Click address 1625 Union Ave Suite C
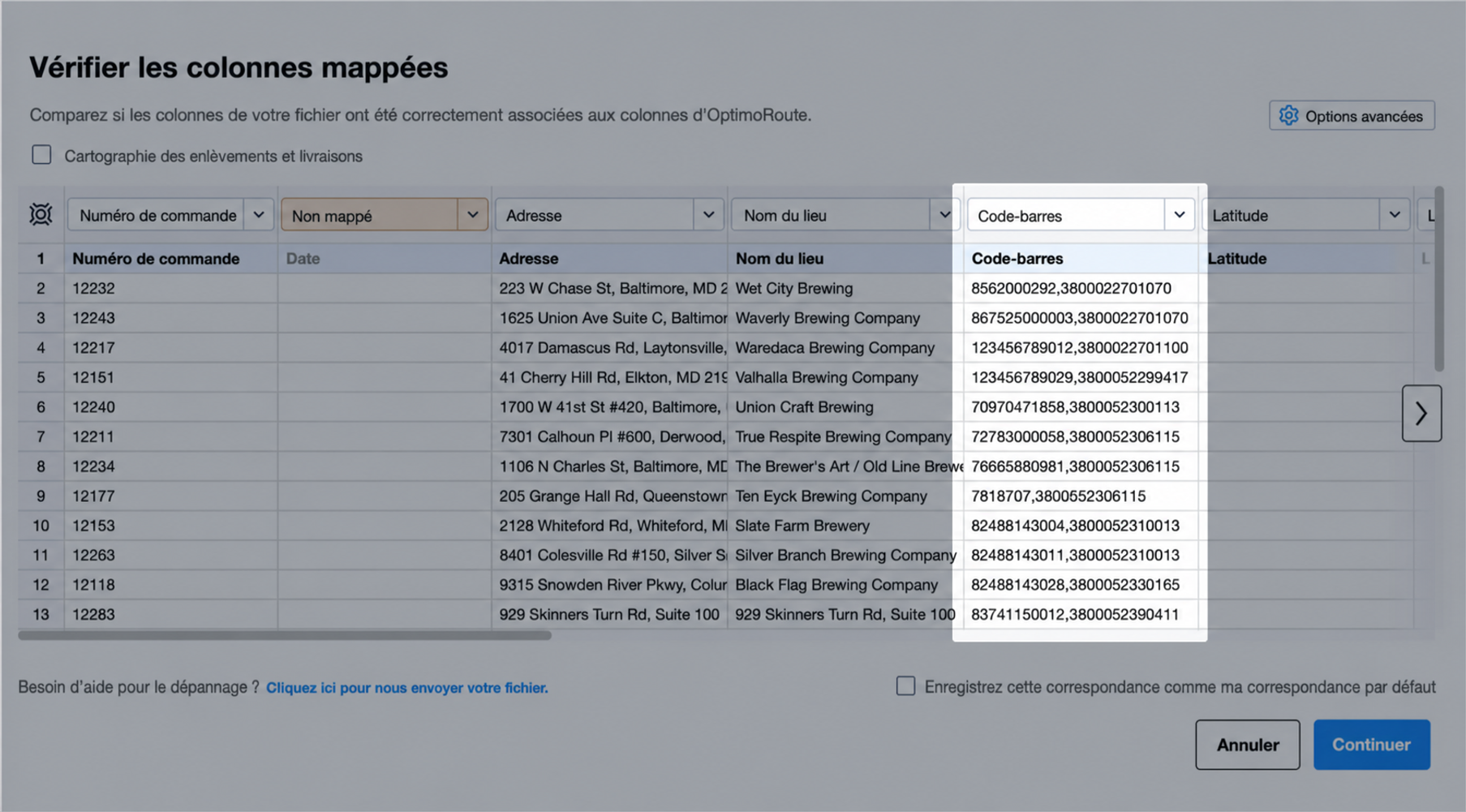Image resolution: width=1466 pixels, height=812 pixels. (x=610, y=318)
